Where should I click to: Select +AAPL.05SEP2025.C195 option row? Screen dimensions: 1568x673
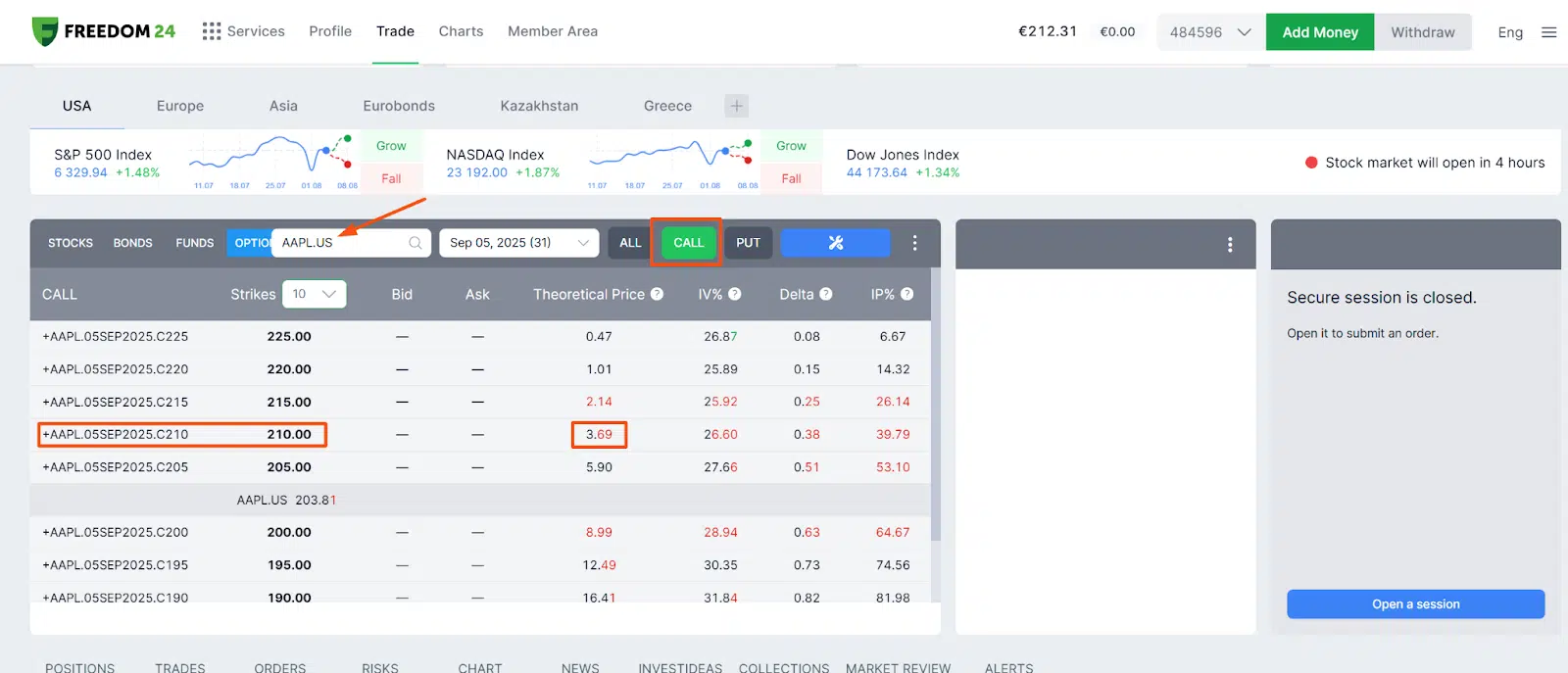tap(480, 565)
